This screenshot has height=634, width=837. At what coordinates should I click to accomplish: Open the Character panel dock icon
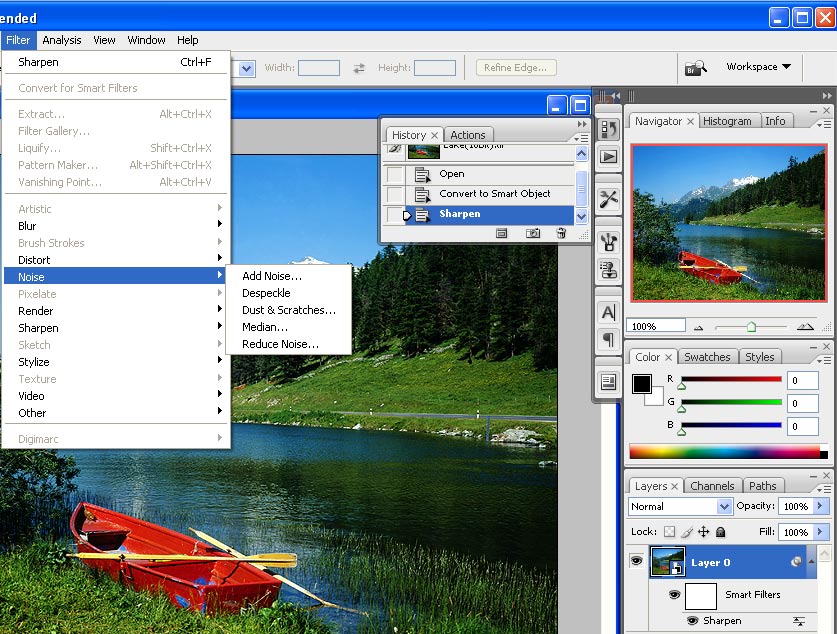[x=608, y=312]
